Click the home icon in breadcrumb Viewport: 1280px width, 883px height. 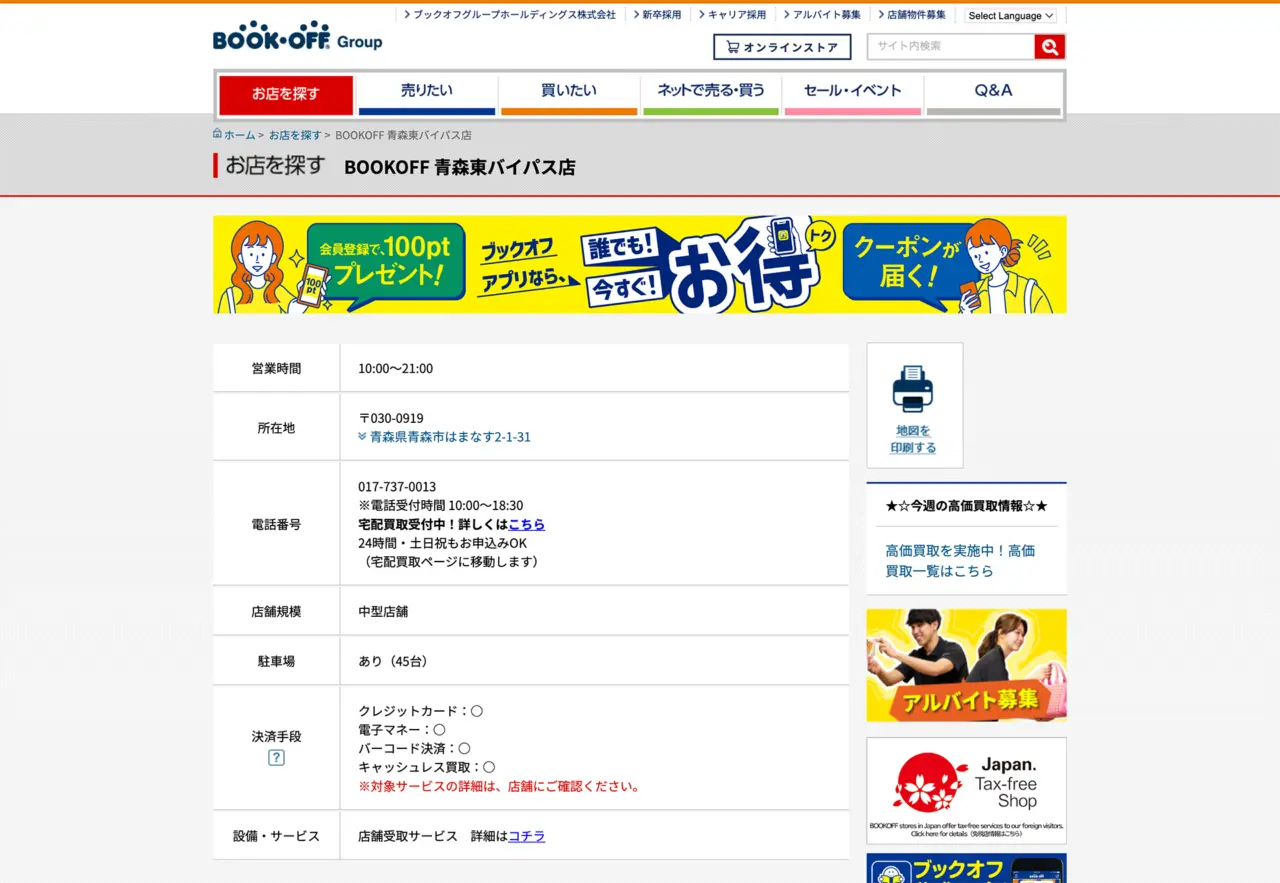(217, 133)
